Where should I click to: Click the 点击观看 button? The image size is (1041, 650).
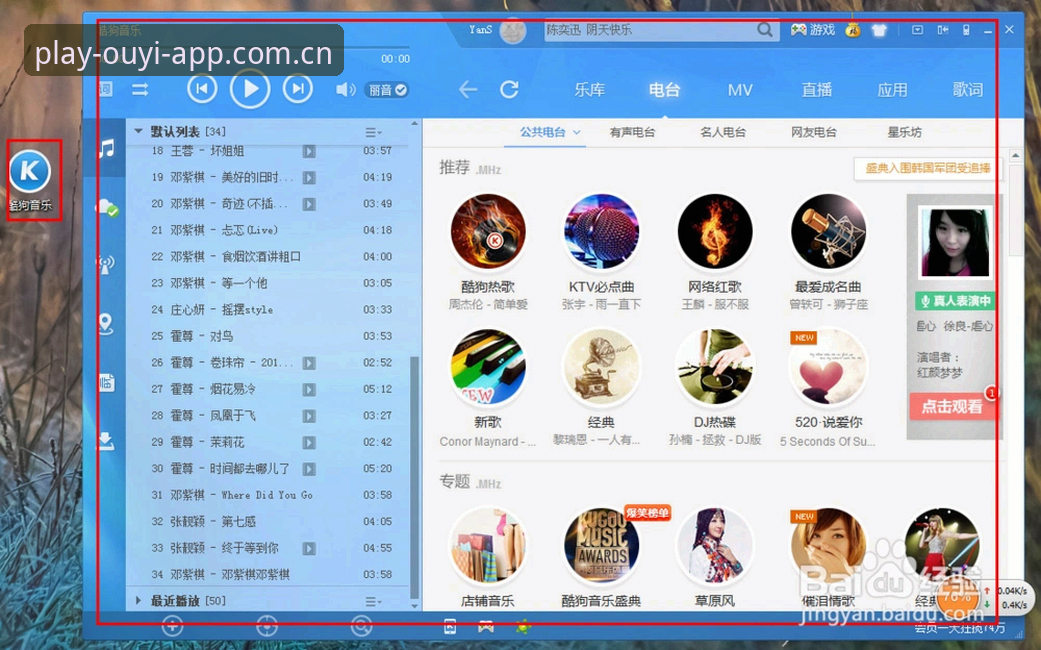point(952,406)
